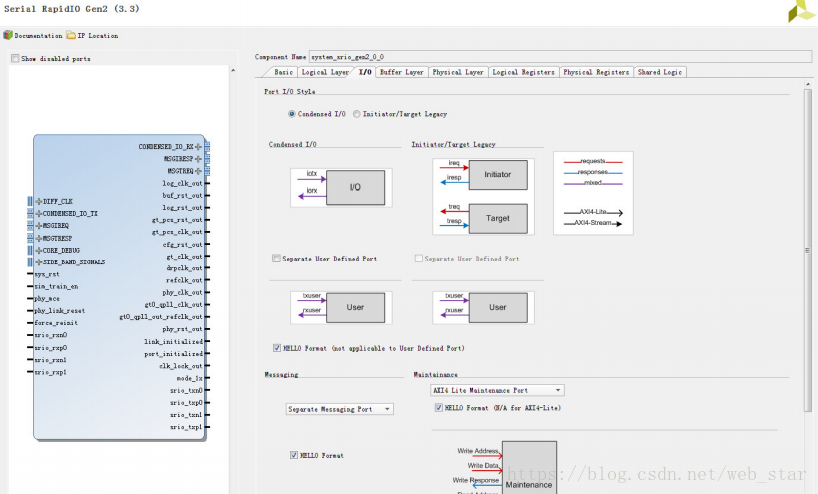Click the Target block in legacy diagram
Image resolution: width=818 pixels, height=494 pixels.
click(498, 218)
